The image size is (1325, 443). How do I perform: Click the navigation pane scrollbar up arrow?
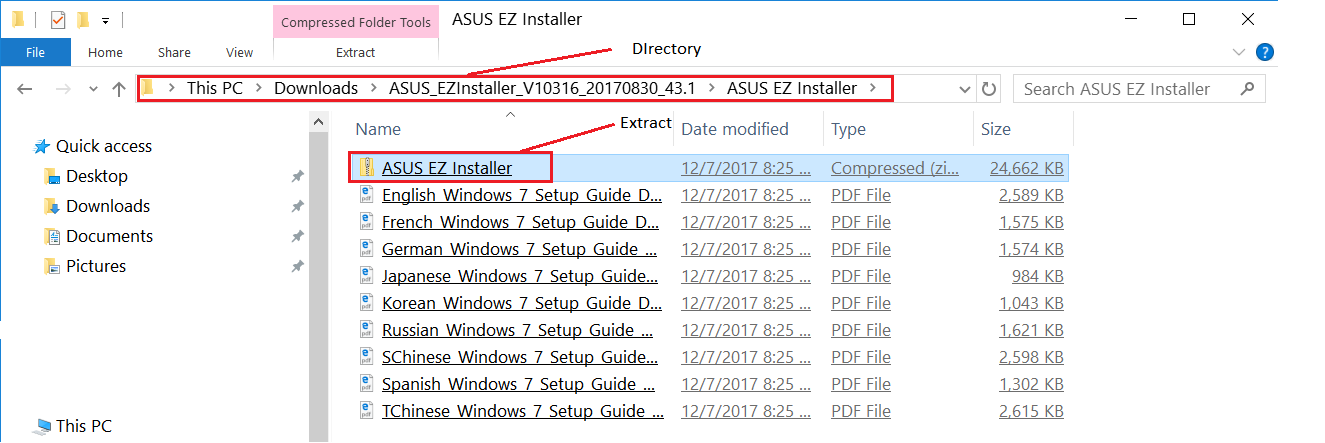click(x=319, y=122)
